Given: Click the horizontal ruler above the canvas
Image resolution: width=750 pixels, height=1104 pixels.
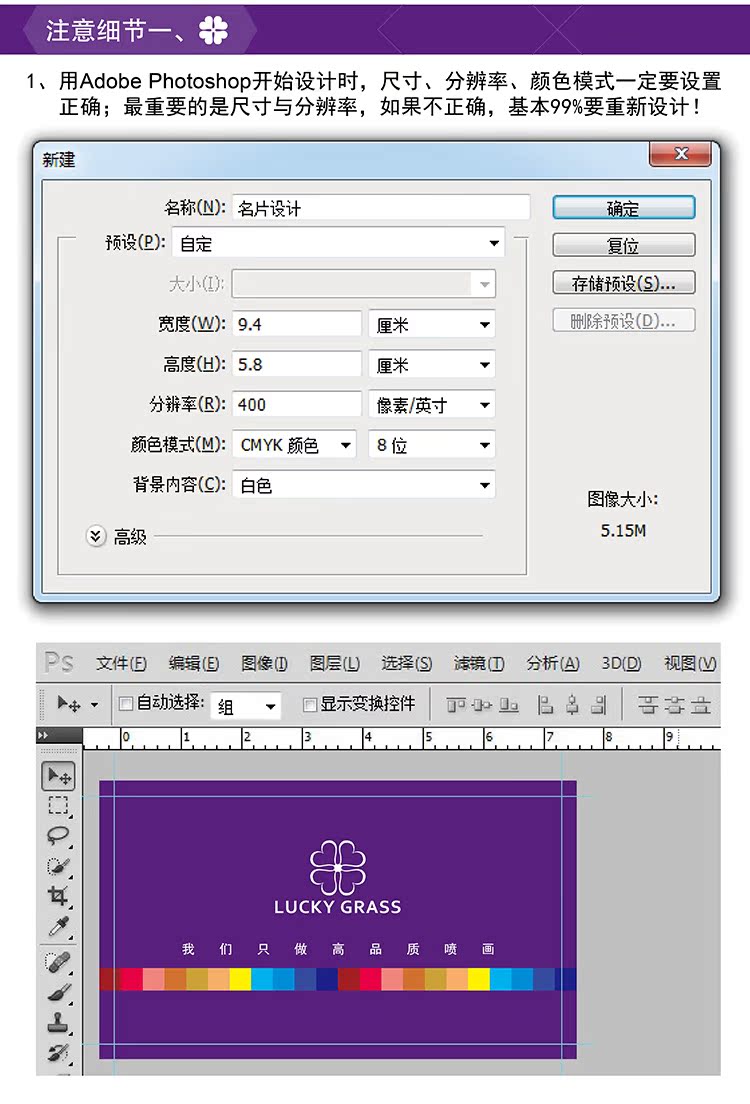Looking at the screenshot, I should click(401, 739).
